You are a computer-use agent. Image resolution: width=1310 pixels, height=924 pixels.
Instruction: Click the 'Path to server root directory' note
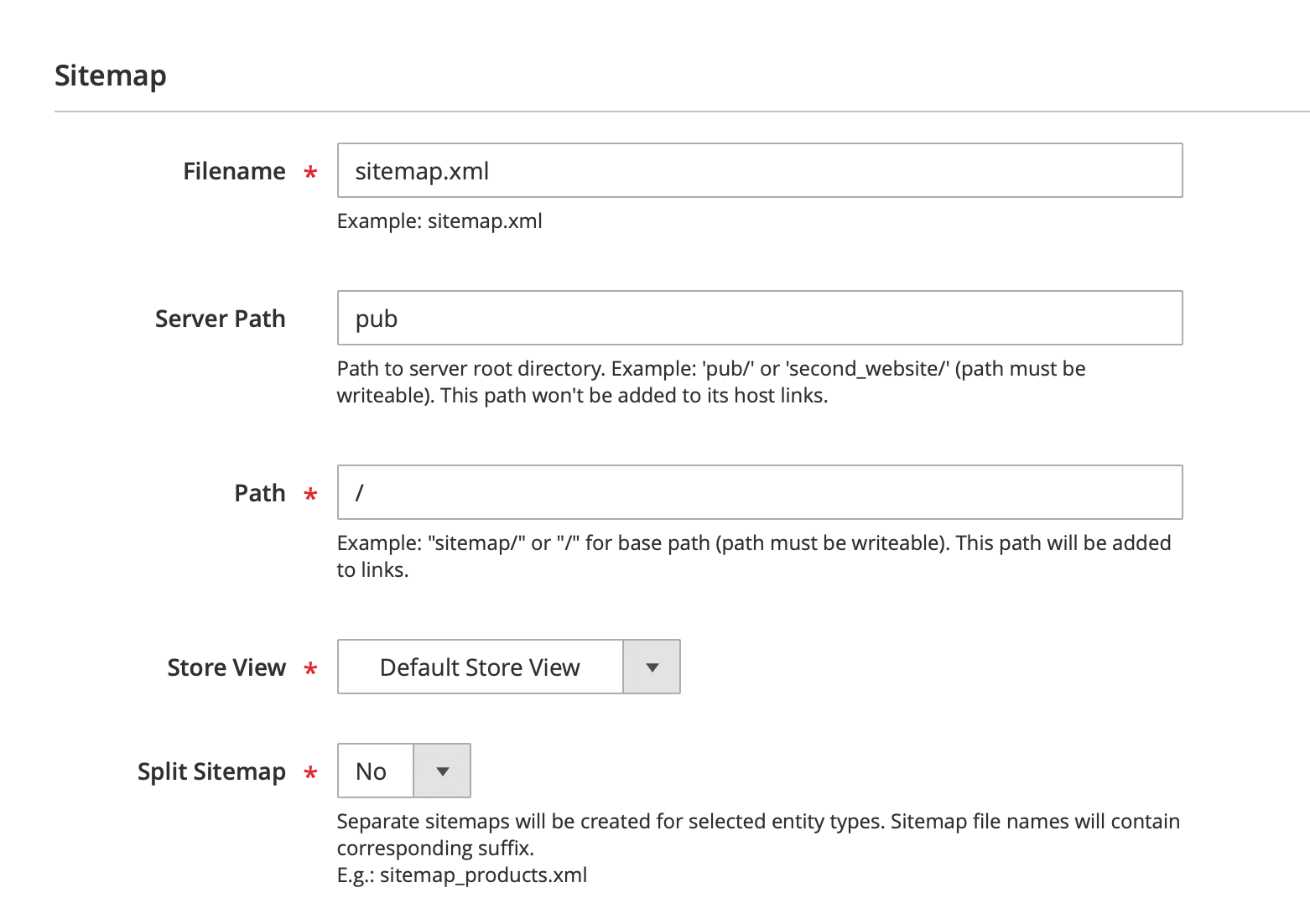[711, 382]
